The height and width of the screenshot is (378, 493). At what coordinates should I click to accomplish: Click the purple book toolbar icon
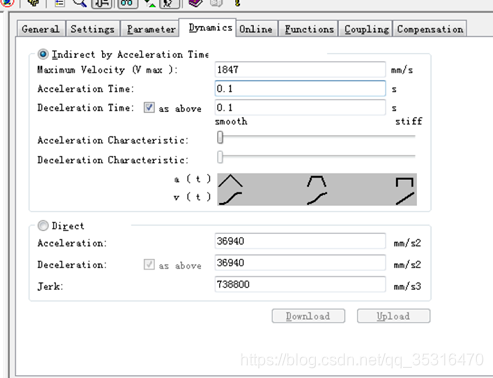pyautogui.click(x=195, y=3)
